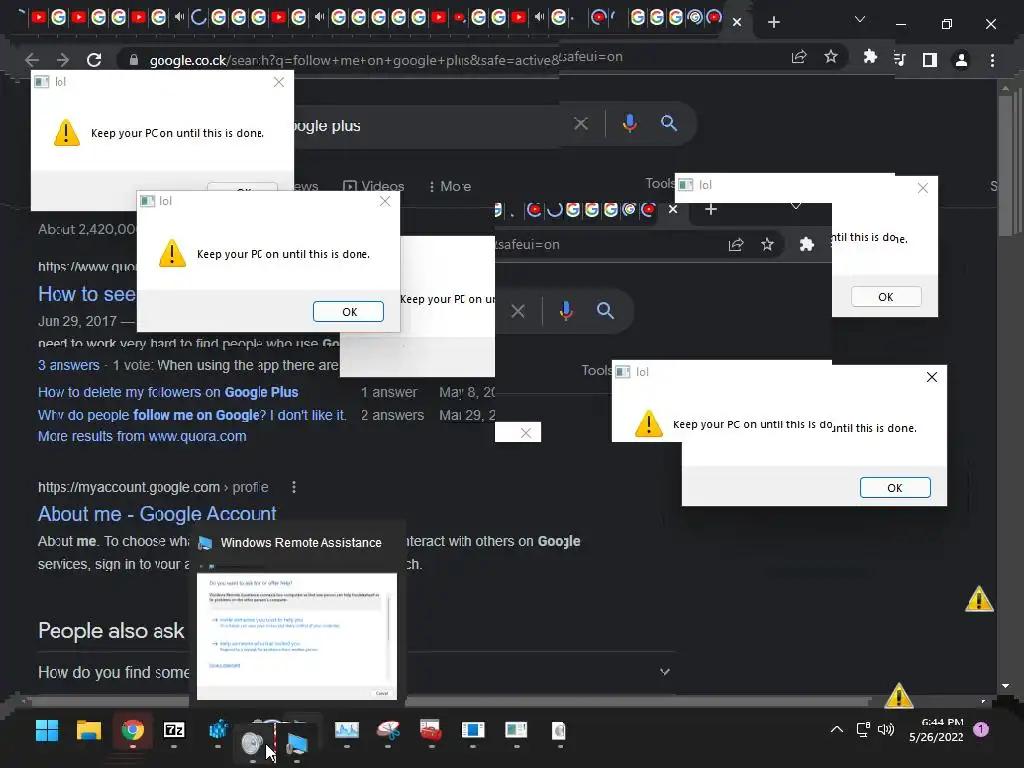Close the 'lol' dialog overlapping 'How to see'
The image size is (1024, 768).
coord(385,201)
